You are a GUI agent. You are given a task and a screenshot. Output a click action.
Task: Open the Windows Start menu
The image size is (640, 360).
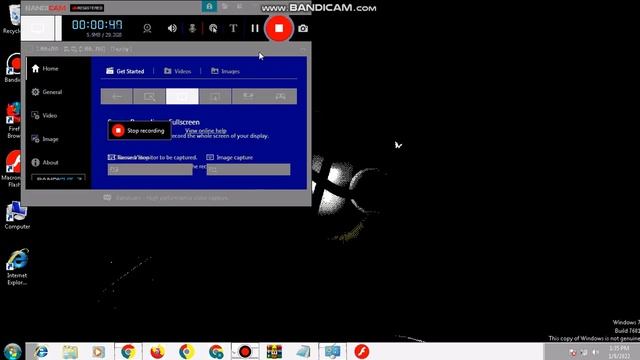coord(12,351)
